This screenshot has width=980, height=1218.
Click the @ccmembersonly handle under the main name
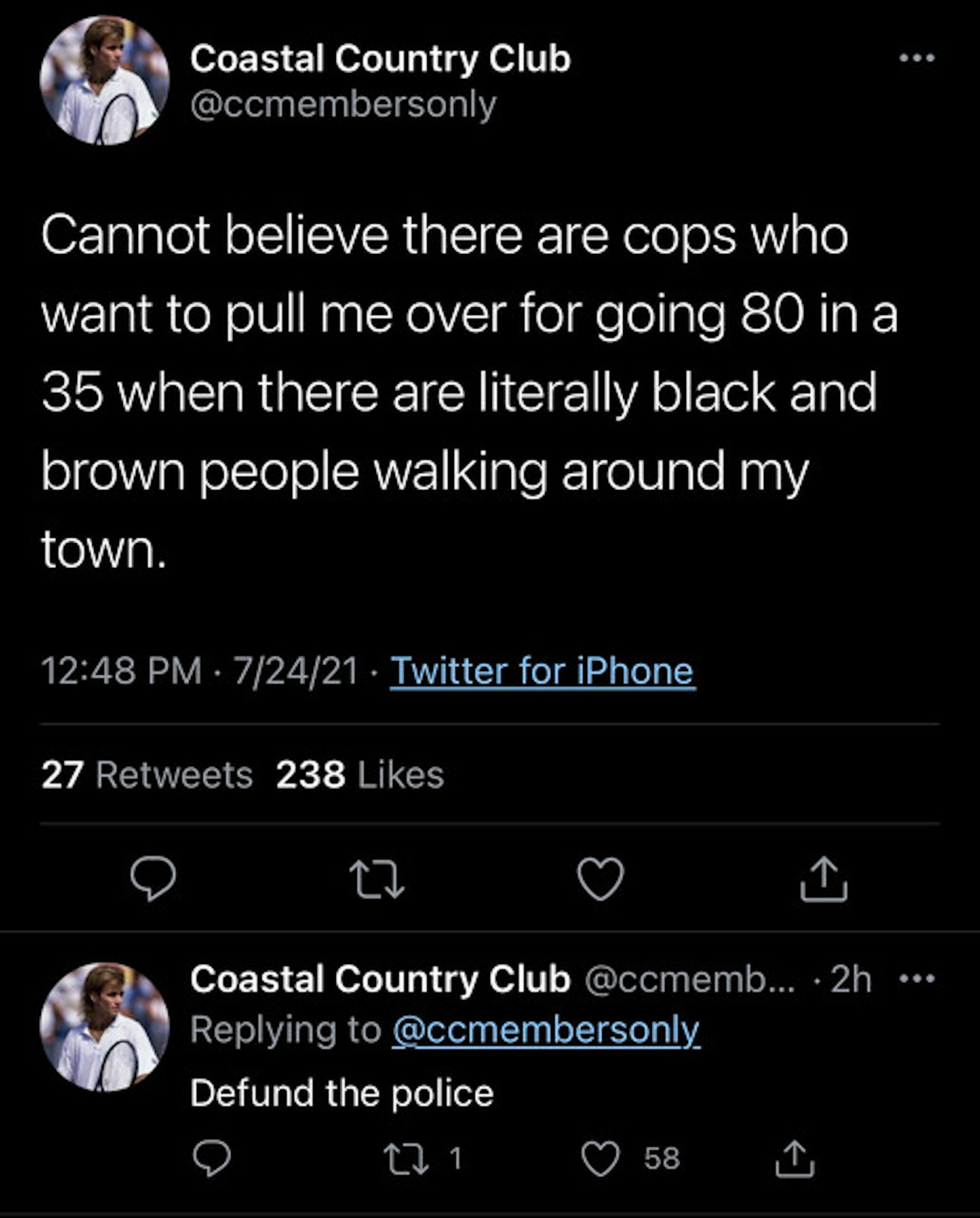point(343,105)
